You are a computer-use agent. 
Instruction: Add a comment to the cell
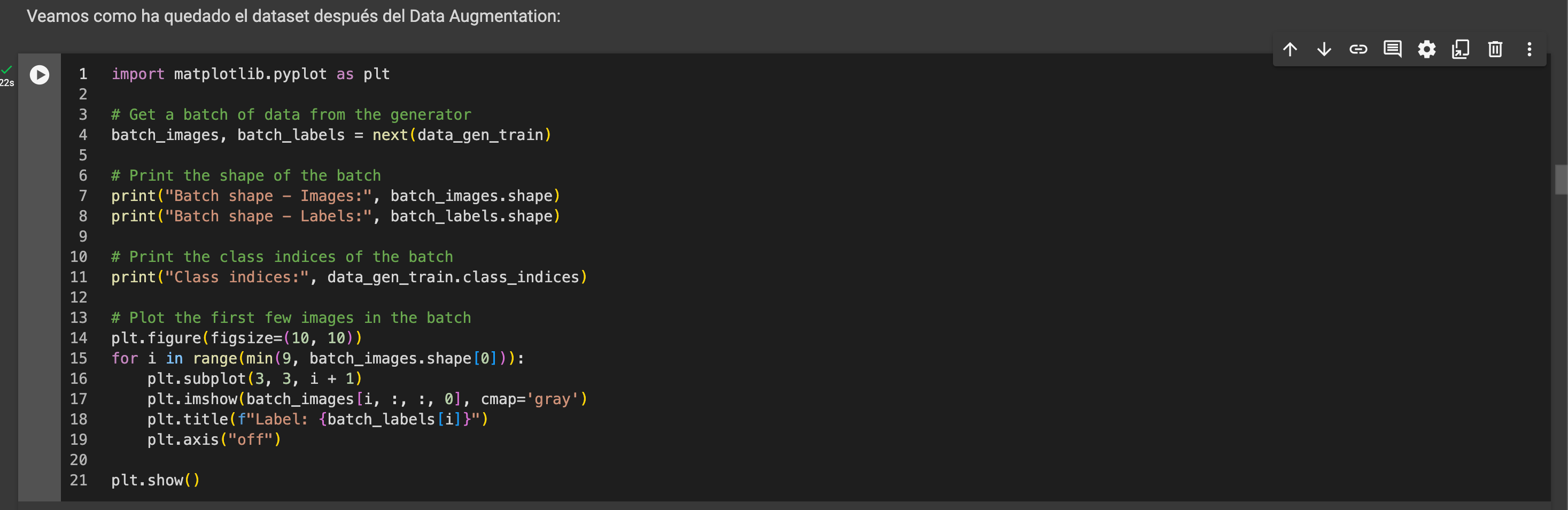(1392, 49)
